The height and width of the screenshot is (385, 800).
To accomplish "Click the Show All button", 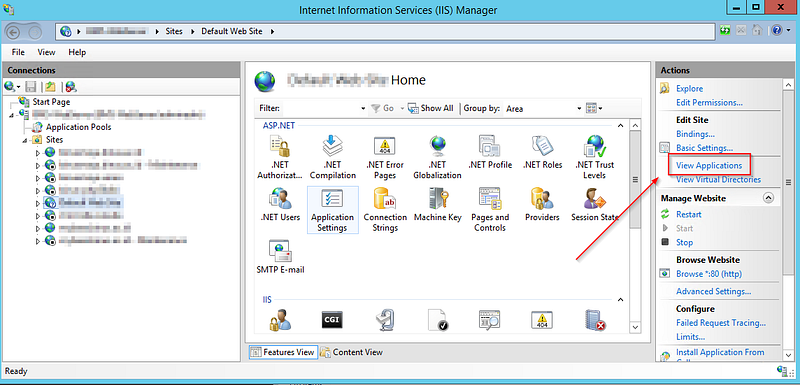I will (431, 108).
